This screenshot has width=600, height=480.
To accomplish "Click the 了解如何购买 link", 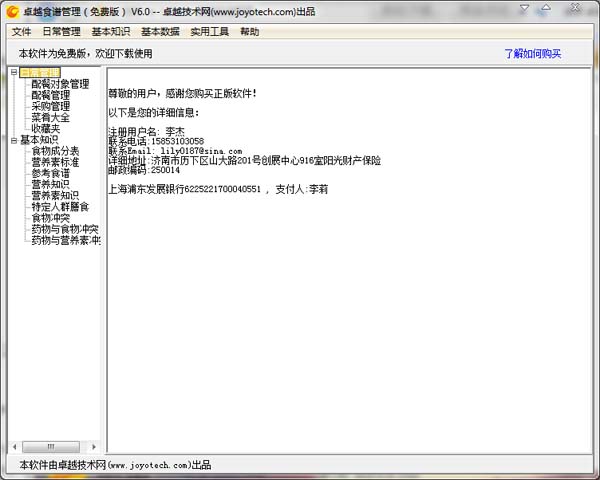I will pyautogui.click(x=533, y=54).
